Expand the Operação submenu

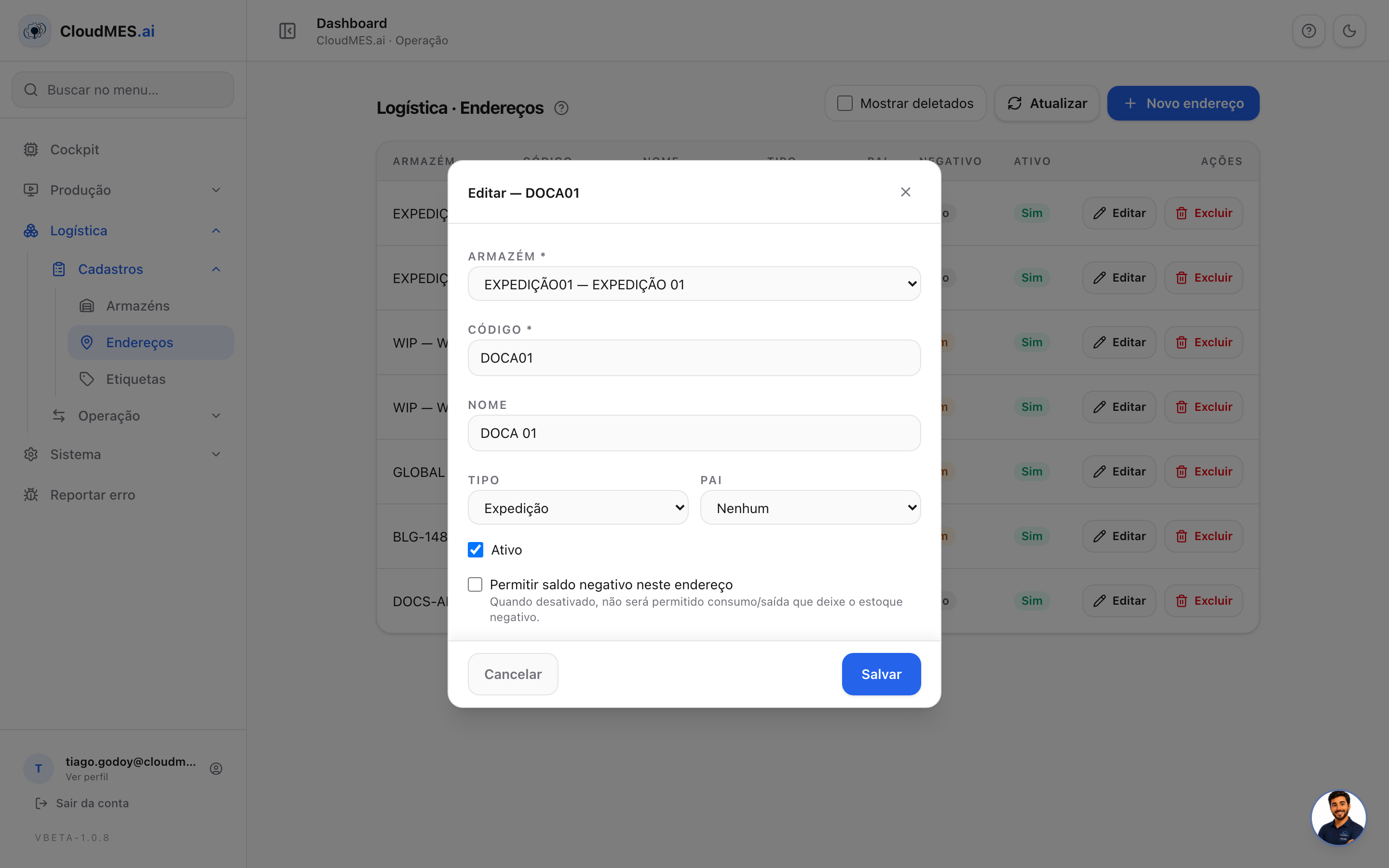tap(136, 416)
